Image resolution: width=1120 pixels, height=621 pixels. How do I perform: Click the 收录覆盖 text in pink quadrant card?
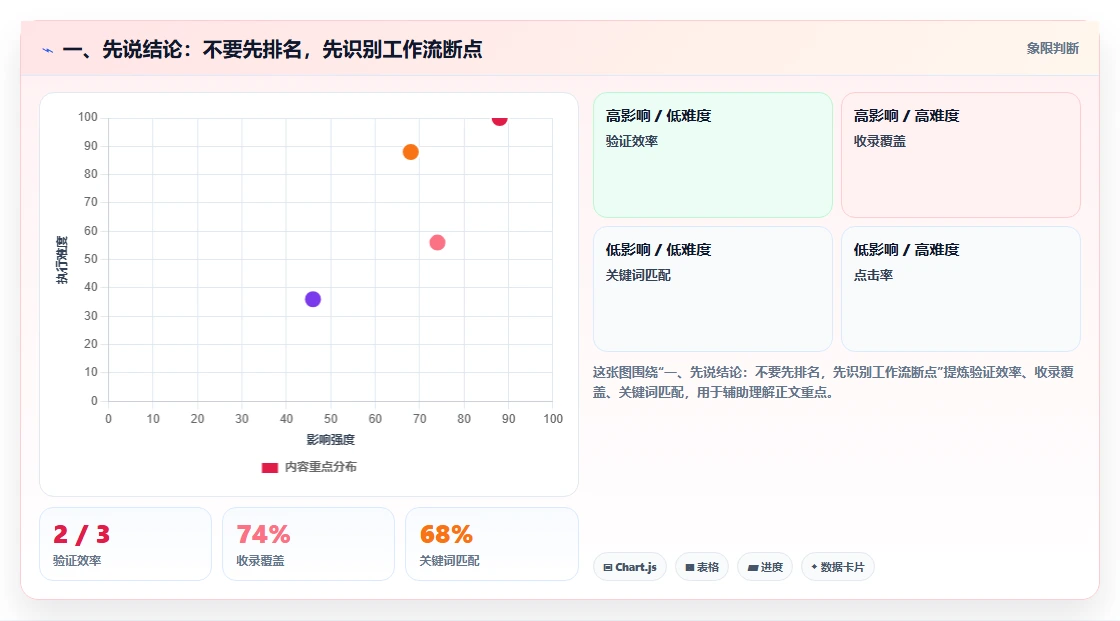(880, 141)
